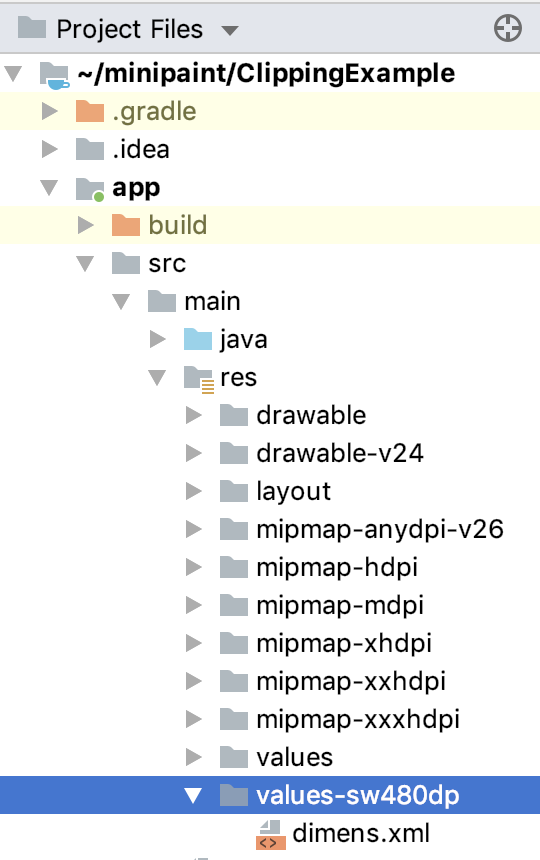Click the Project Files panel title

tap(130, 29)
